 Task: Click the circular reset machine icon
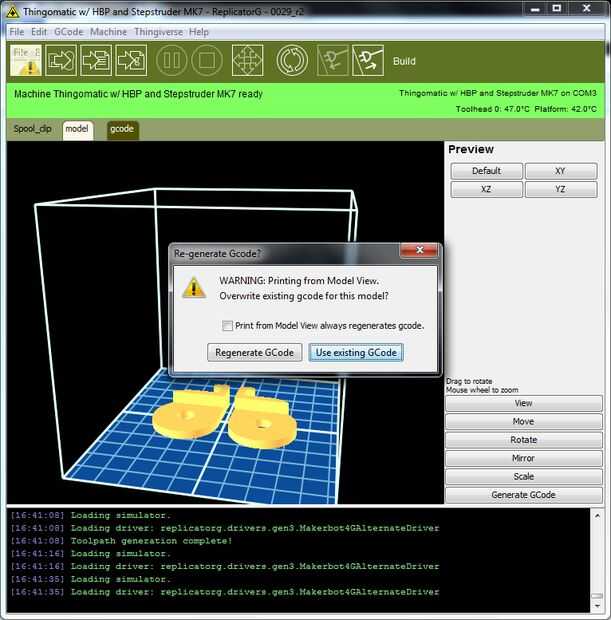pos(292,60)
